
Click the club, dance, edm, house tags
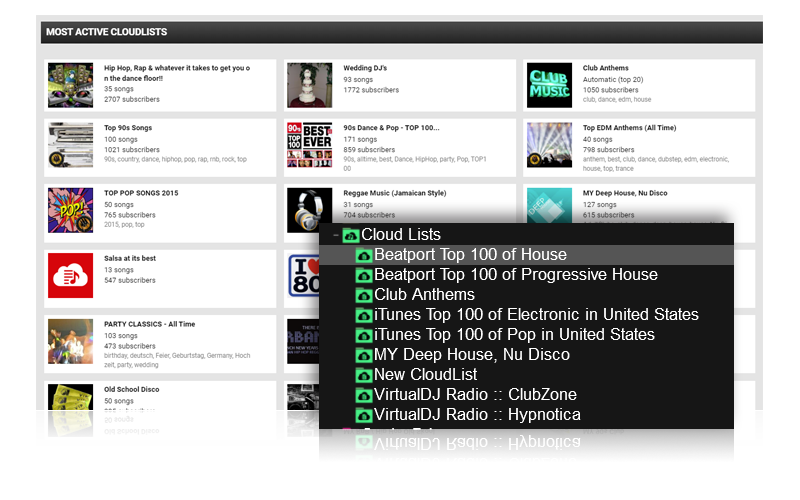[x=617, y=99]
